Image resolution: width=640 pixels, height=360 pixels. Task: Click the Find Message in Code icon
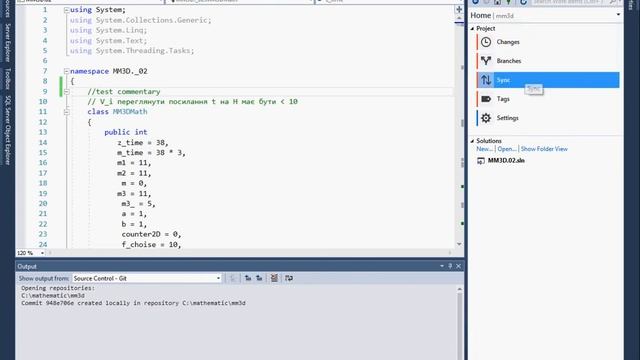click(233, 278)
